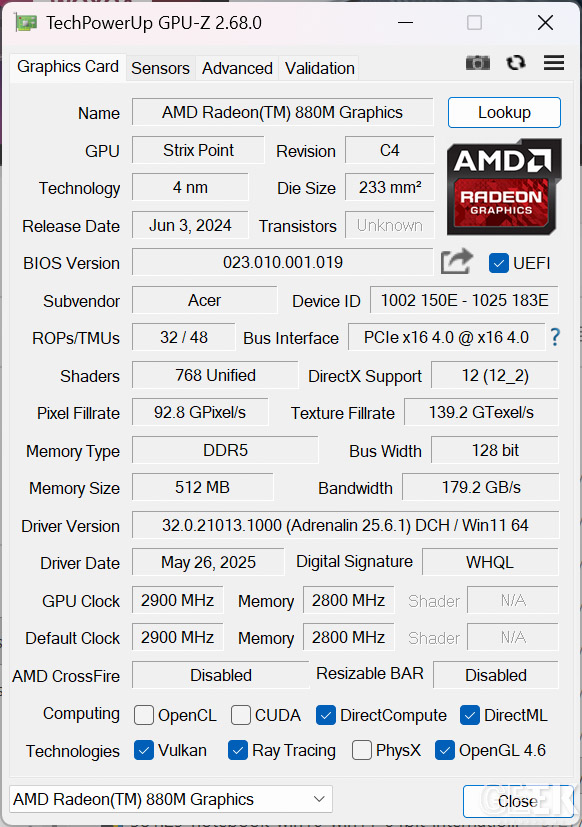Viewport: 582px width, 827px height.
Task: Click the Lookup button
Action: [x=504, y=112]
